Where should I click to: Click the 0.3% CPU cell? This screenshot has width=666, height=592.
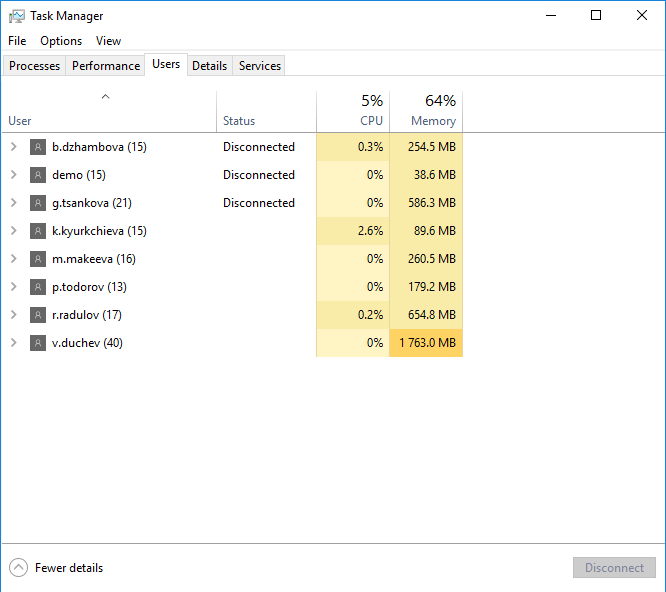353,147
